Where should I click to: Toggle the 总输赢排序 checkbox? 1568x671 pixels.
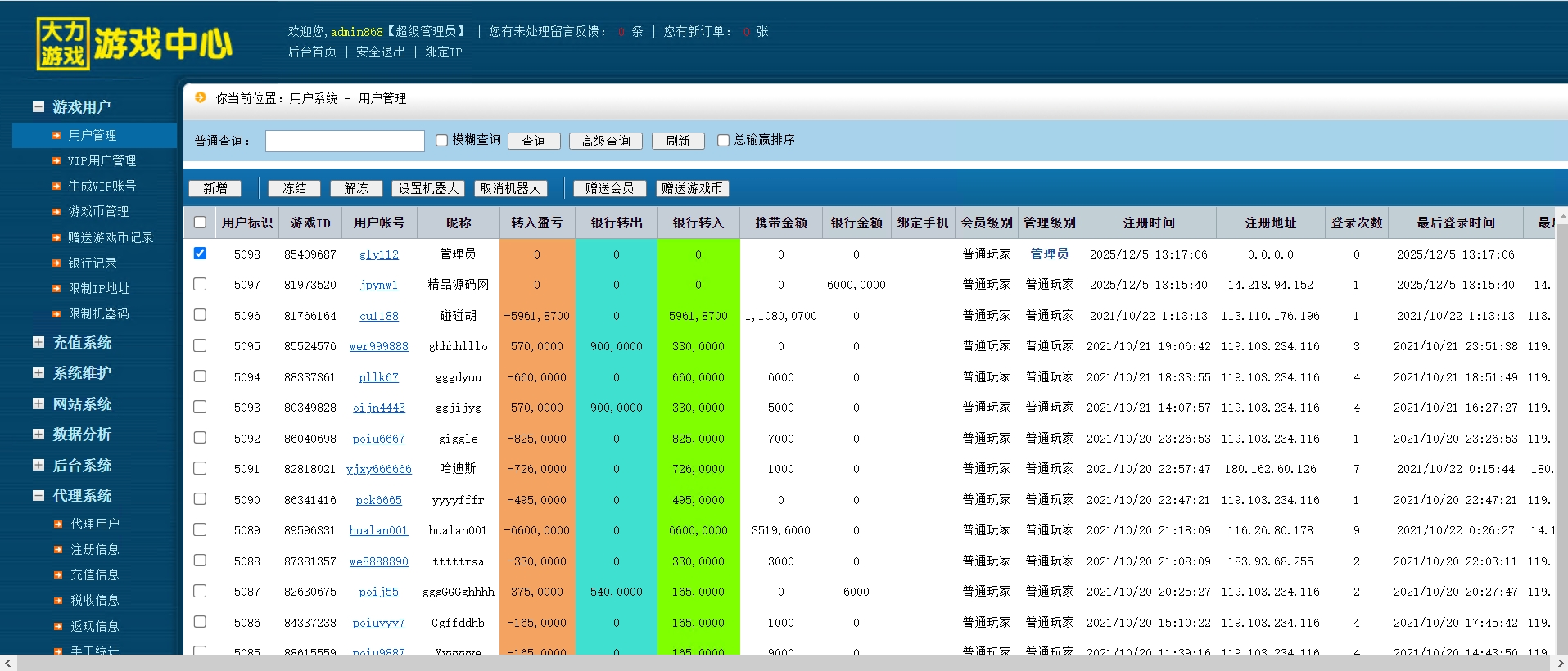pyautogui.click(x=723, y=141)
